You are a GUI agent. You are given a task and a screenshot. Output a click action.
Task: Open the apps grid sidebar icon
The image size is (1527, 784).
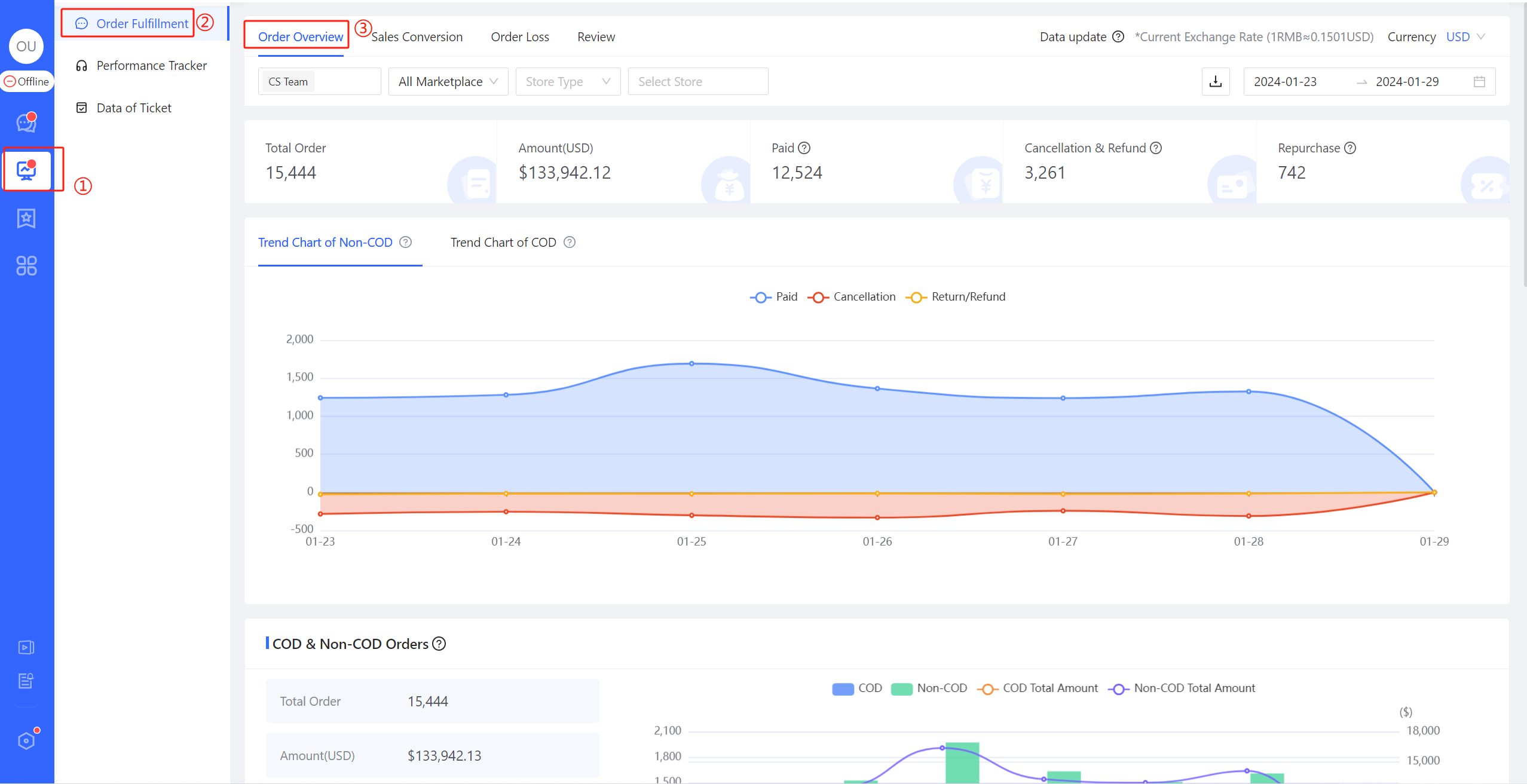[26, 265]
